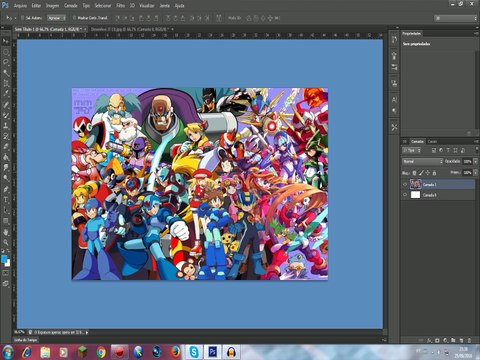Open the Tipo layer filter dropdown
480x360 pixels.
pyautogui.click(x=411, y=150)
